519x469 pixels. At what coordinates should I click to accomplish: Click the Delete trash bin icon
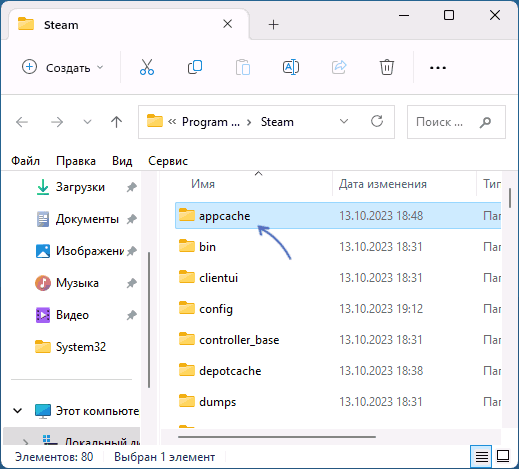coord(387,67)
